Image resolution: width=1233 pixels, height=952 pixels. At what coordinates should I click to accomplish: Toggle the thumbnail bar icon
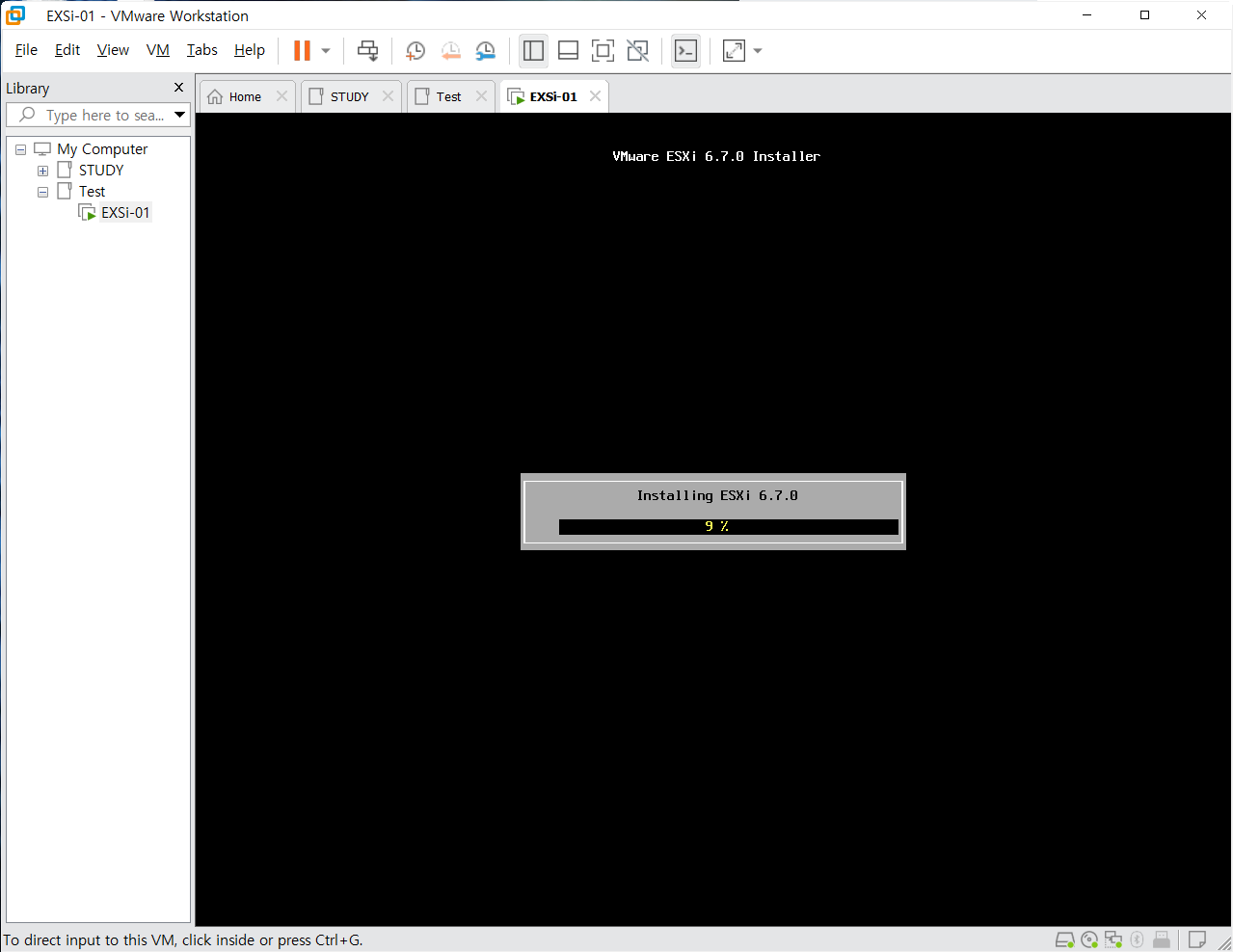click(x=568, y=51)
